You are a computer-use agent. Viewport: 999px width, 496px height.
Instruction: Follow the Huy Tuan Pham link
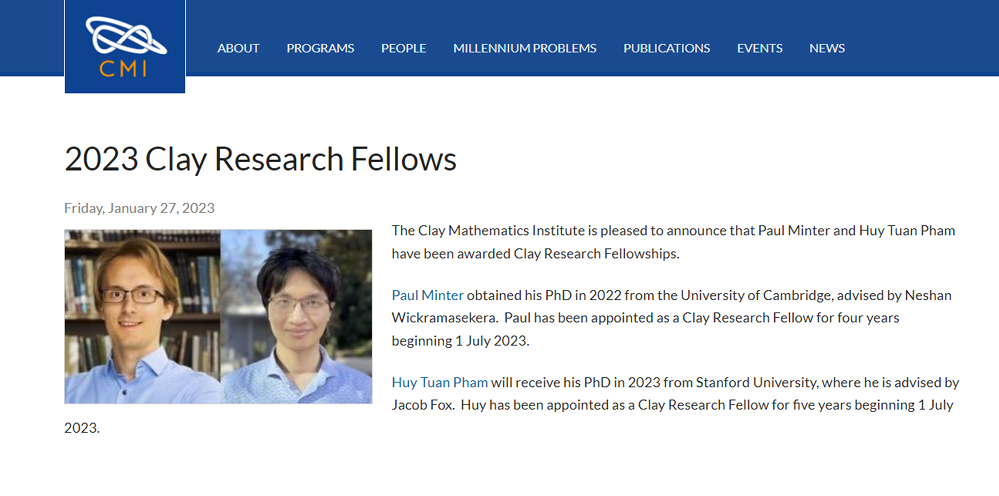pos(440,383)
